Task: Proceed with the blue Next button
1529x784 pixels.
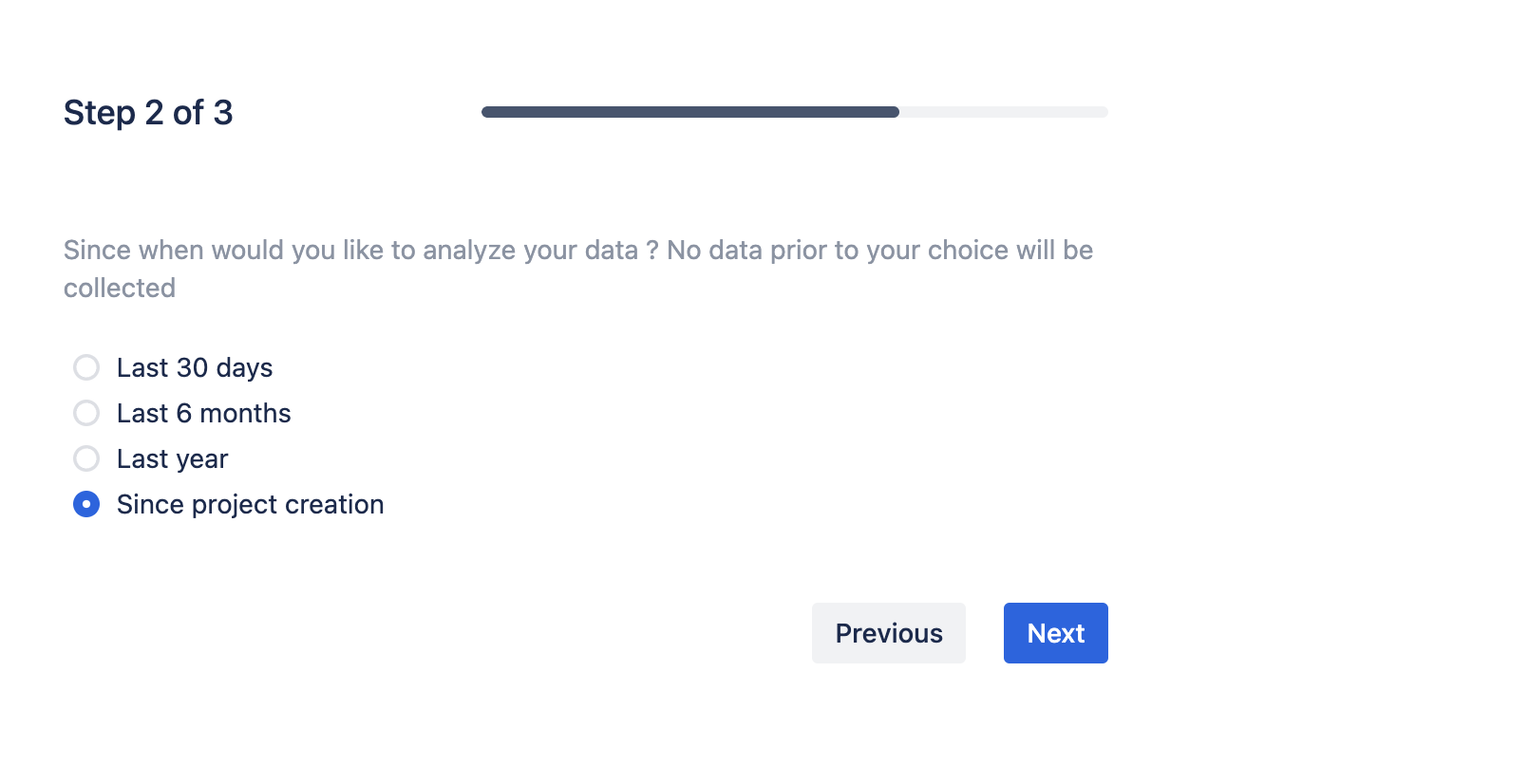Action: [1055, 633]
